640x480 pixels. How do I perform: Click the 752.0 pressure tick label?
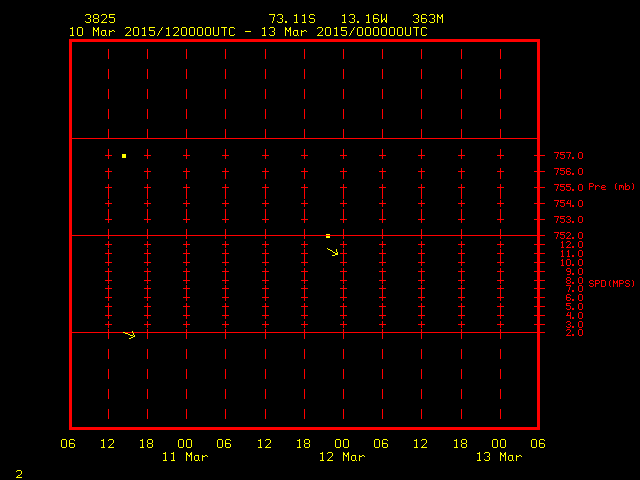(569, 236)
